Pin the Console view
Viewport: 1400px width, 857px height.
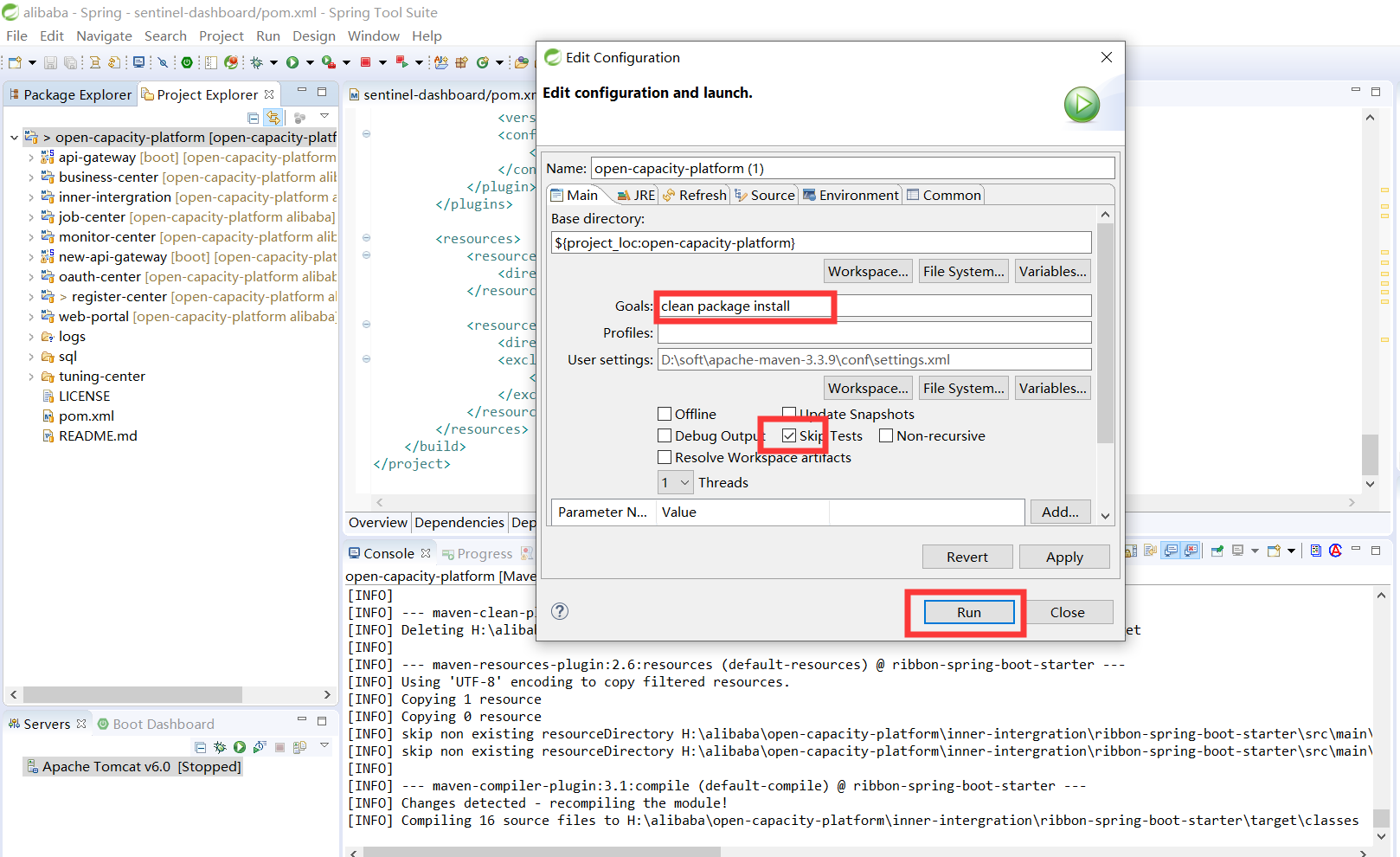pyautogui.click(x=1217, y=551)
